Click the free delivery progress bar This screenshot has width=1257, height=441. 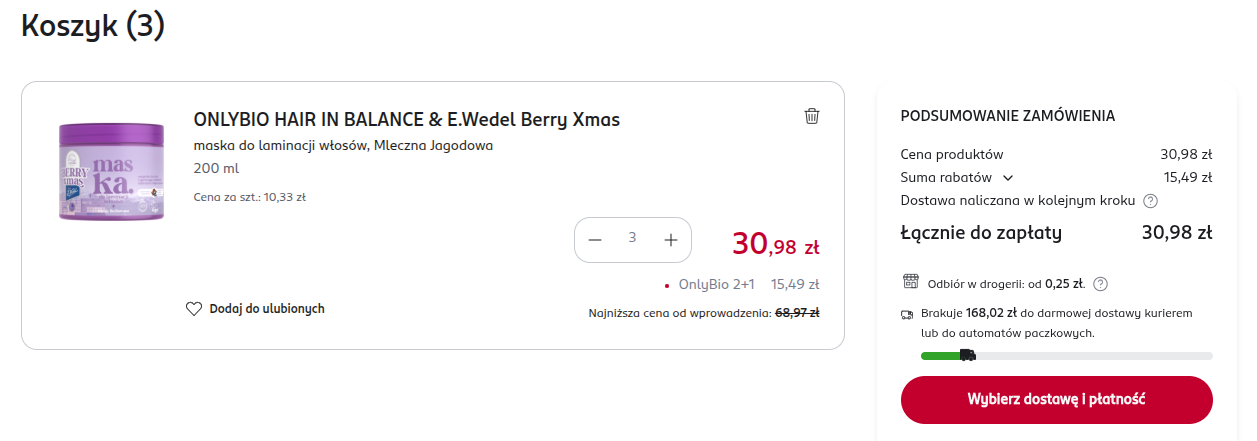click(x=1066, y=355)
